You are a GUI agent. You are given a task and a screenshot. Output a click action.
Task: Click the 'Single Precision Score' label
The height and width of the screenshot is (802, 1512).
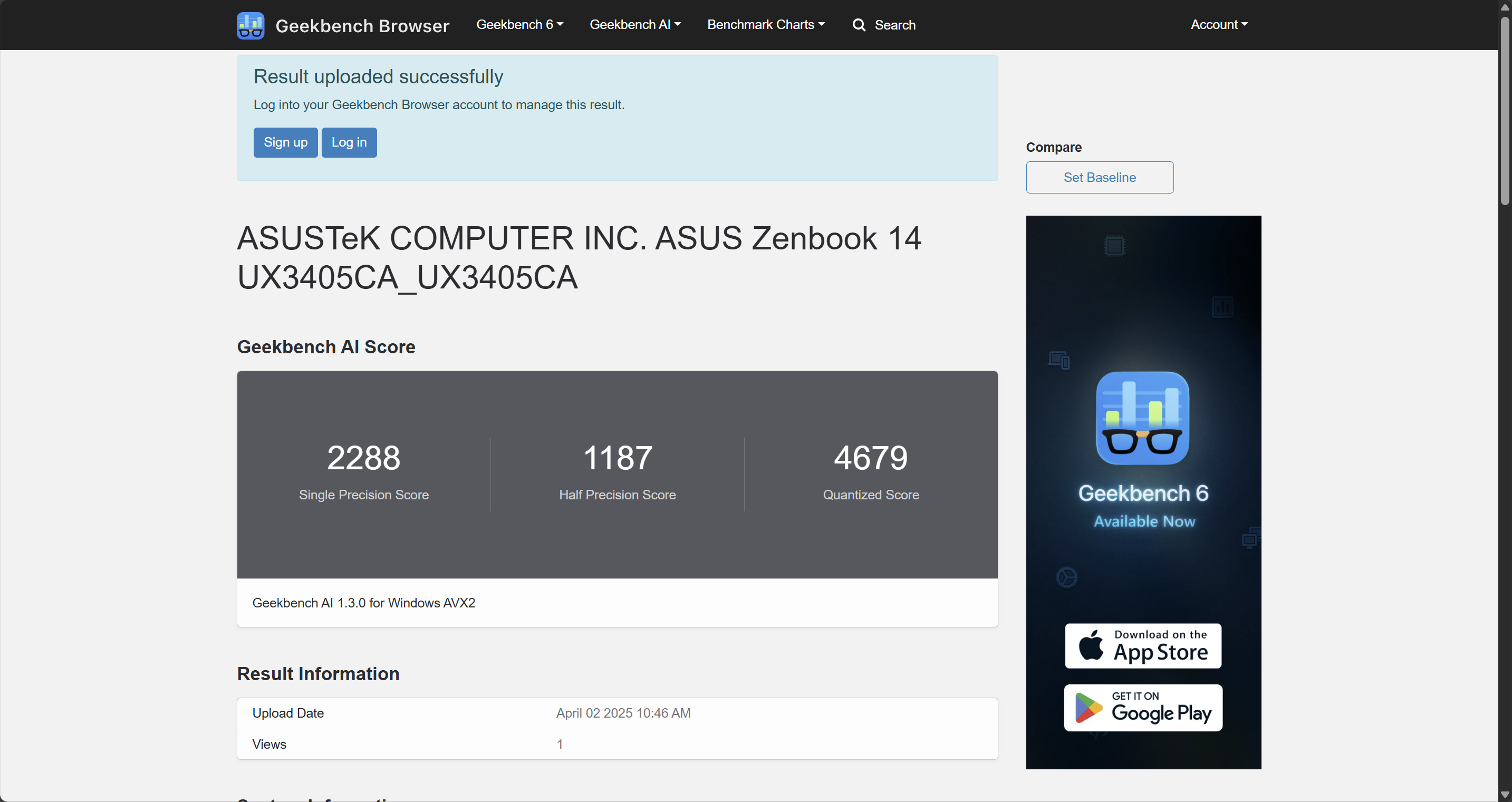364,495
